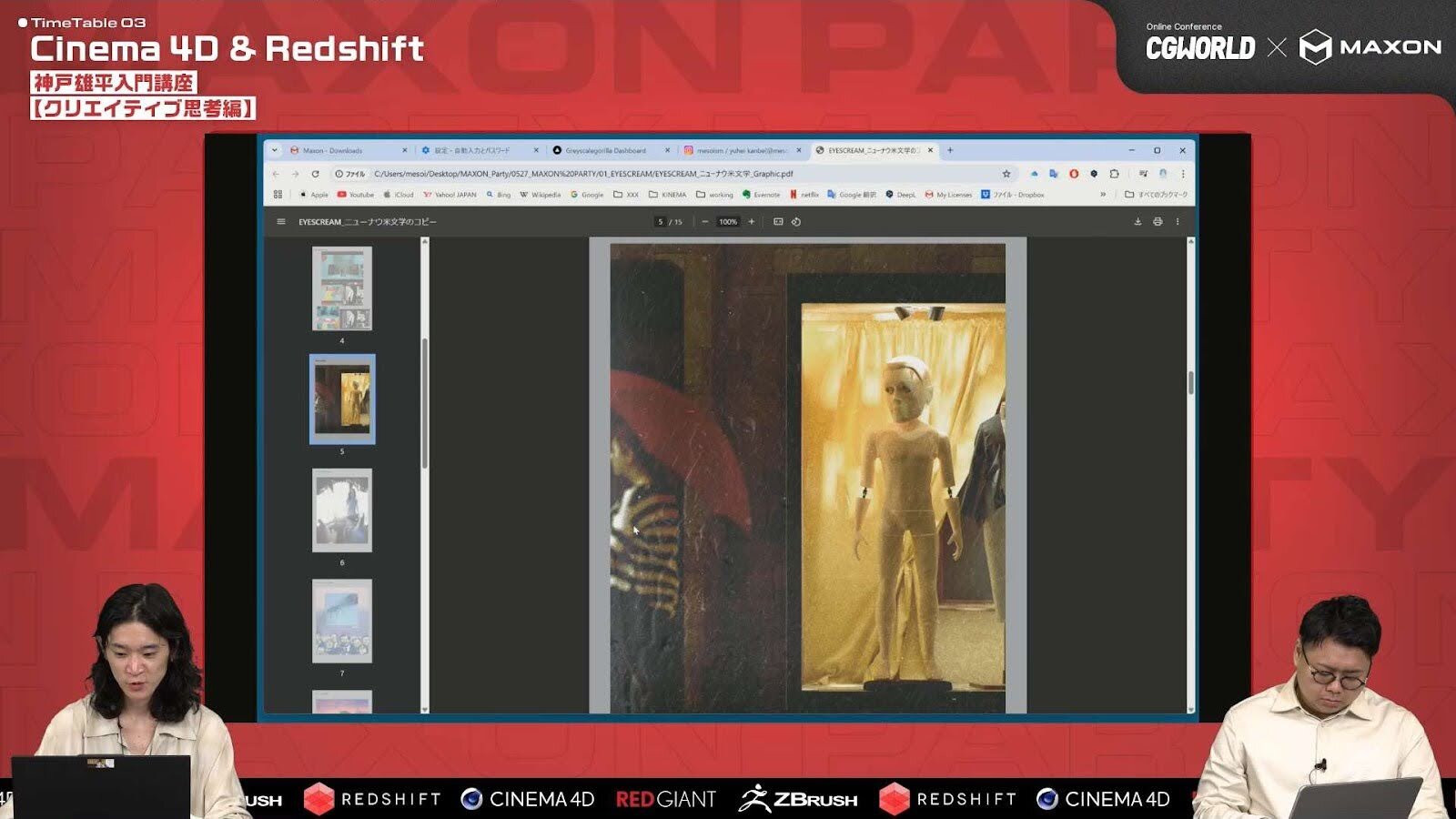1456x819 pixels.
Task: Print the PDF document
Action: tap(1158, 222)
